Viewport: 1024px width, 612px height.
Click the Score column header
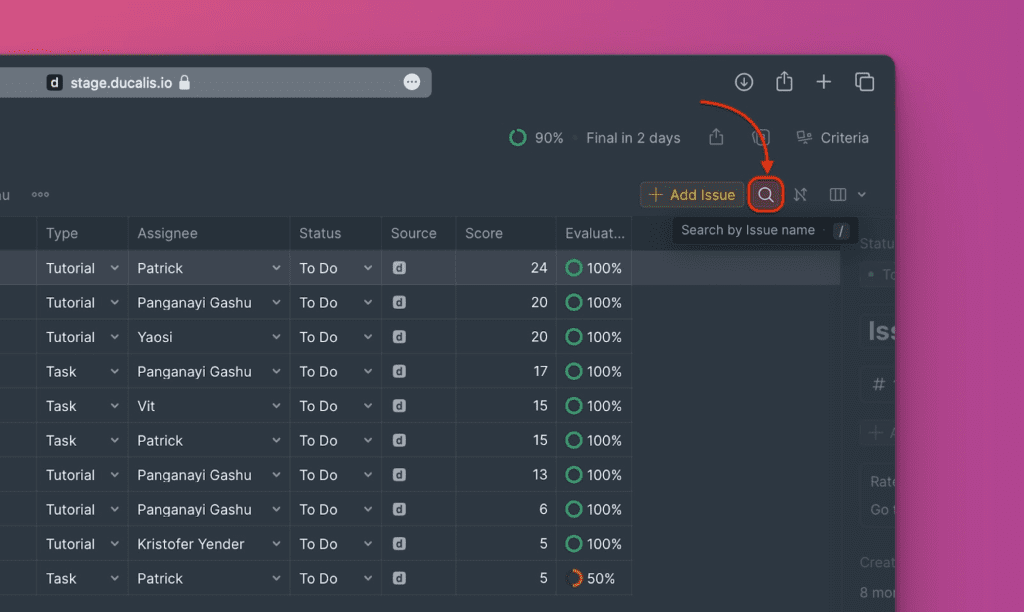click(484, 233)
